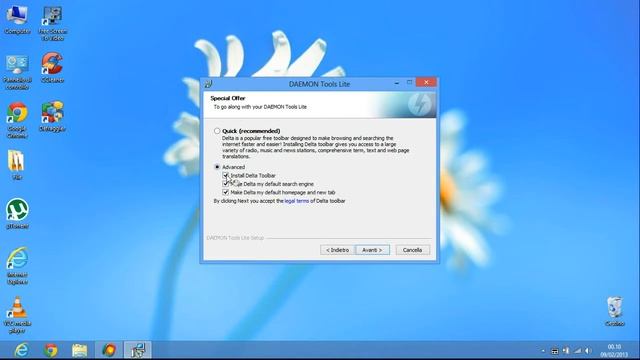Launch Google Chrome desktop shortcut

17,120
